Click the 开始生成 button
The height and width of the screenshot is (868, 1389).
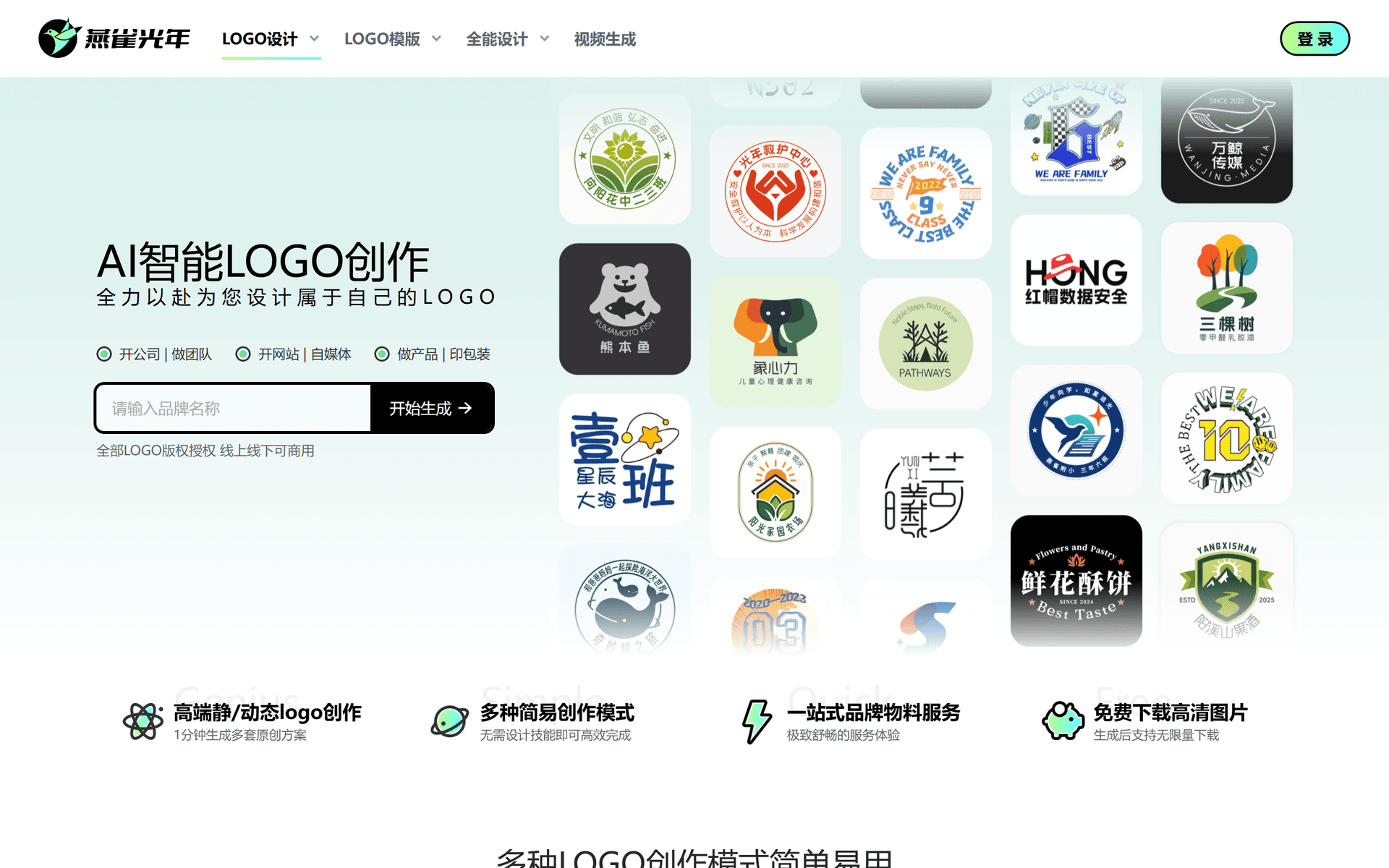[x=431, y=408]
